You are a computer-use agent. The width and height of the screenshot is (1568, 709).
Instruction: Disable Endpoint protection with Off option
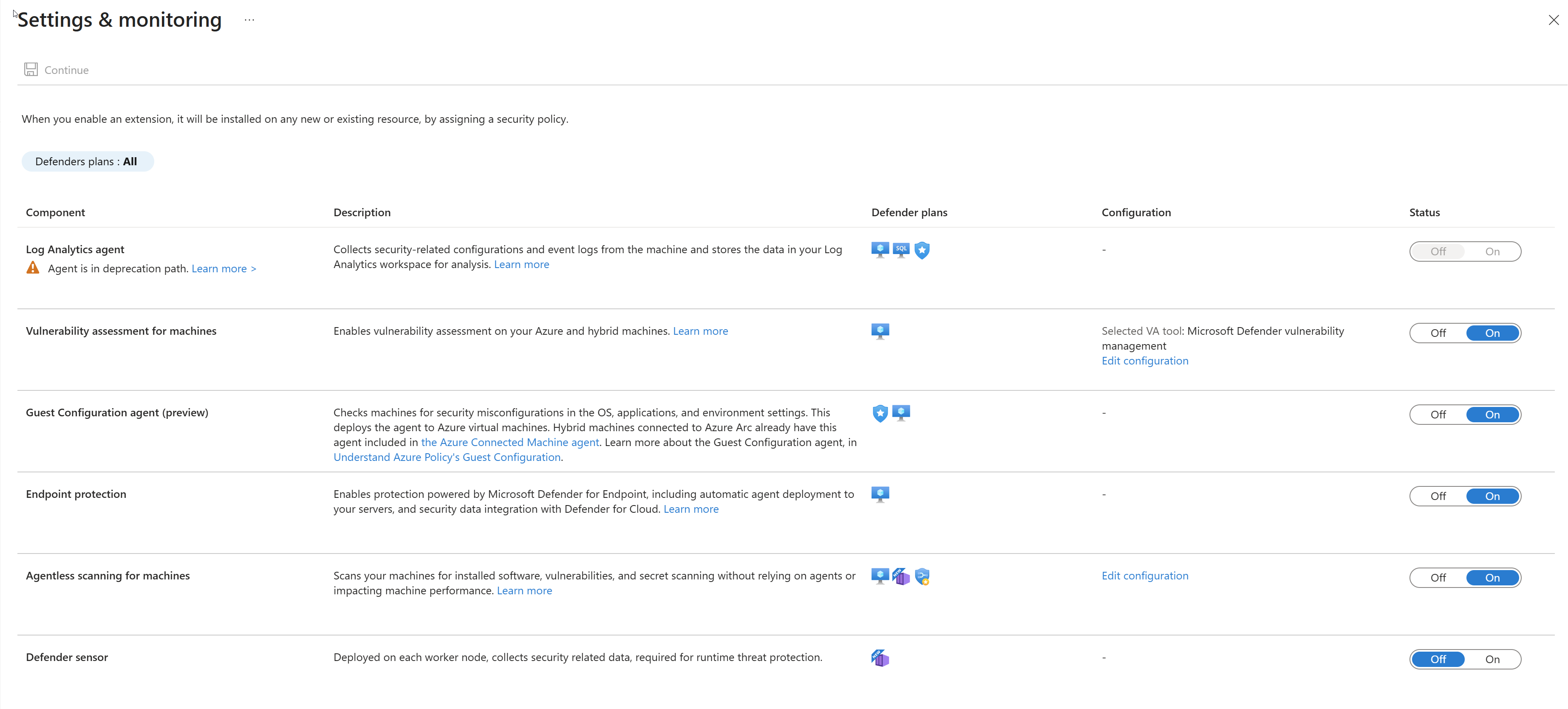1438,496
